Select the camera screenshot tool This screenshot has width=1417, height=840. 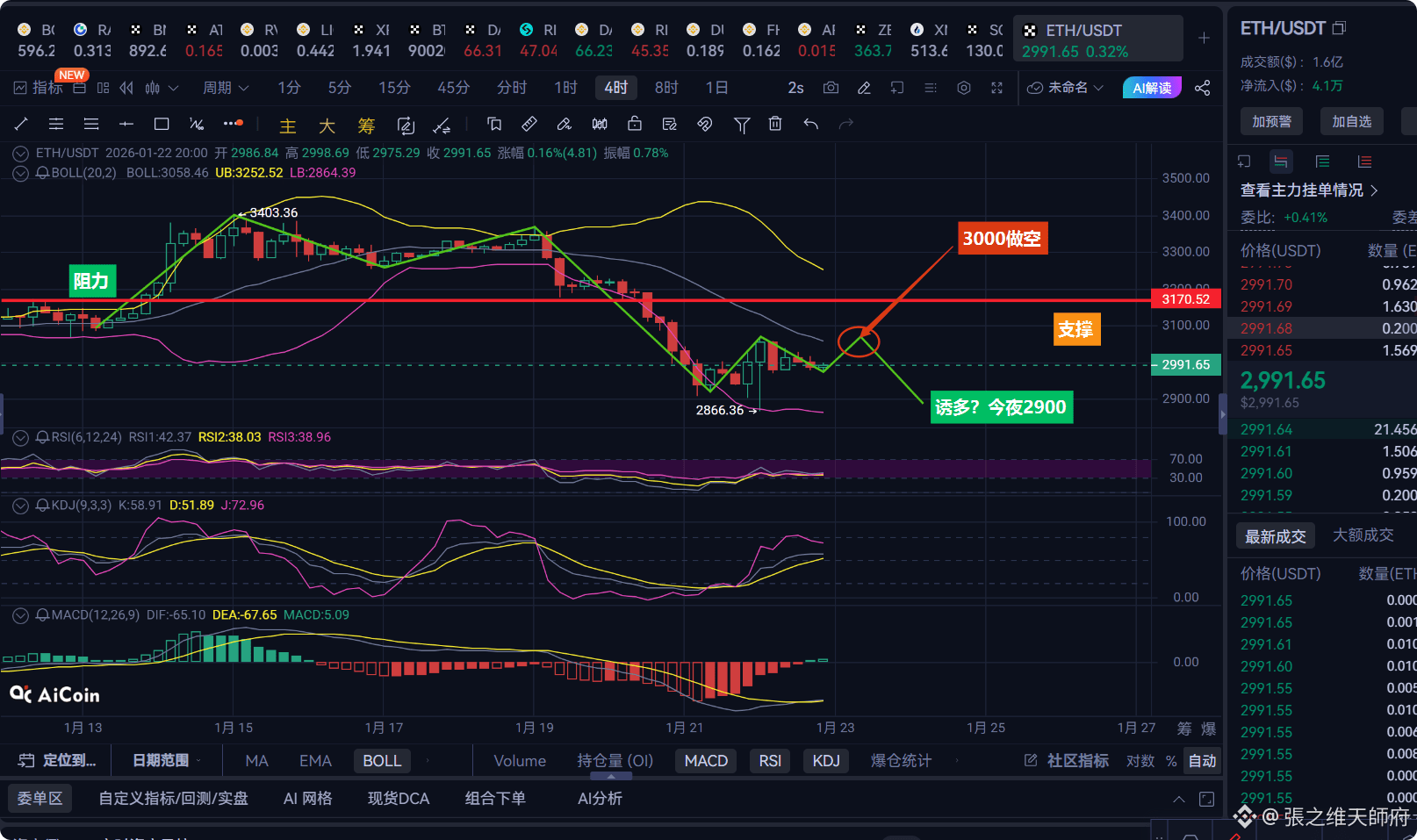point(831,88)
